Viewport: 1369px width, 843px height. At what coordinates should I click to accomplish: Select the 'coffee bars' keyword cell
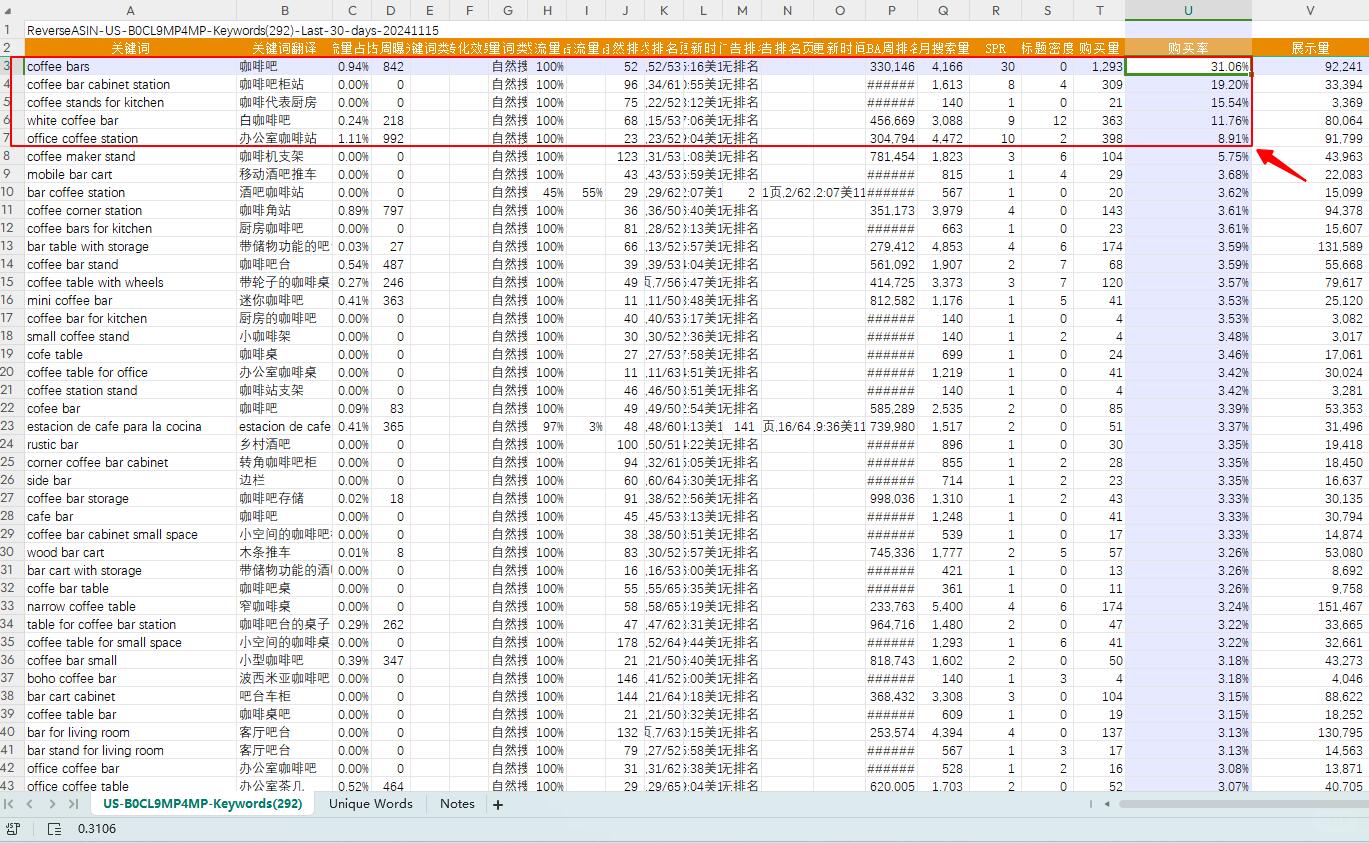(130, 66)
